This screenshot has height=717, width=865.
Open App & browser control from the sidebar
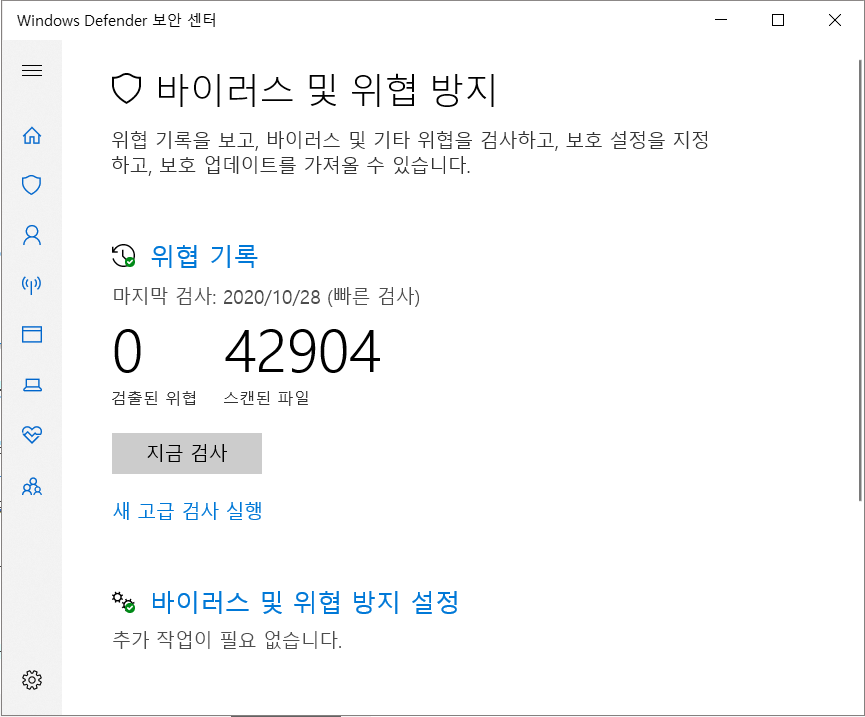click(x=31, y=335)
